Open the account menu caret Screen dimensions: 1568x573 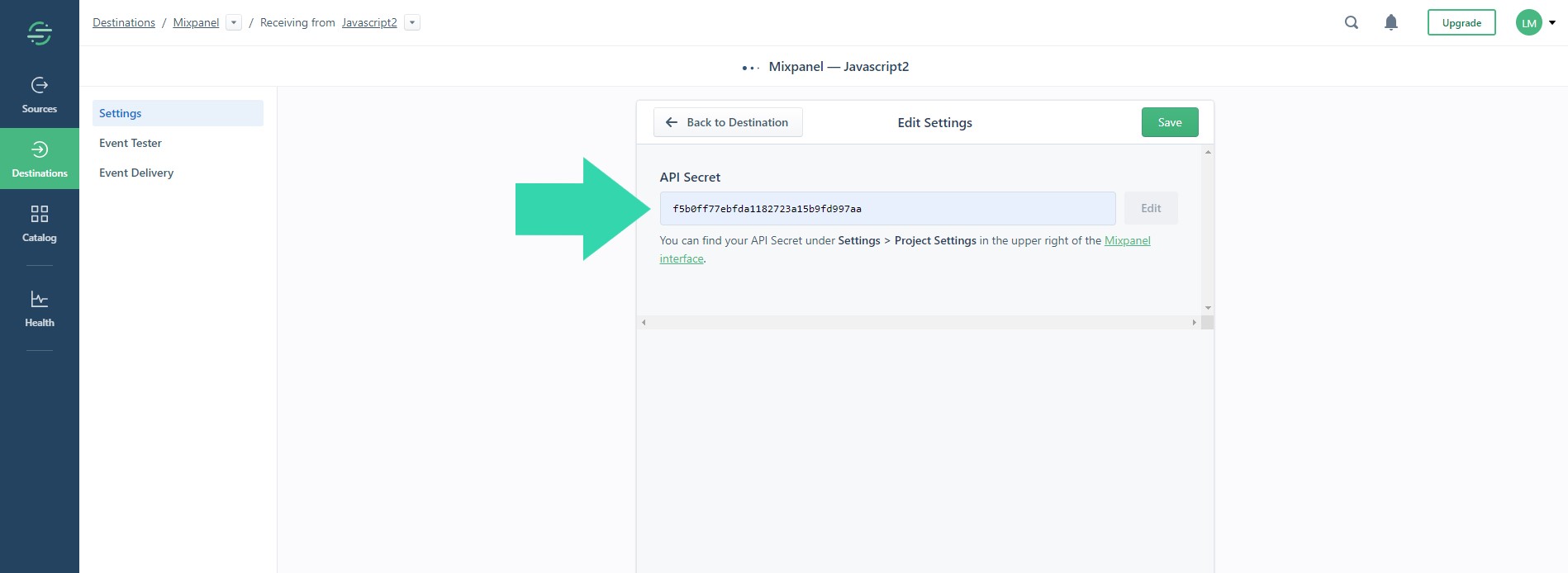coord(1552,23)
